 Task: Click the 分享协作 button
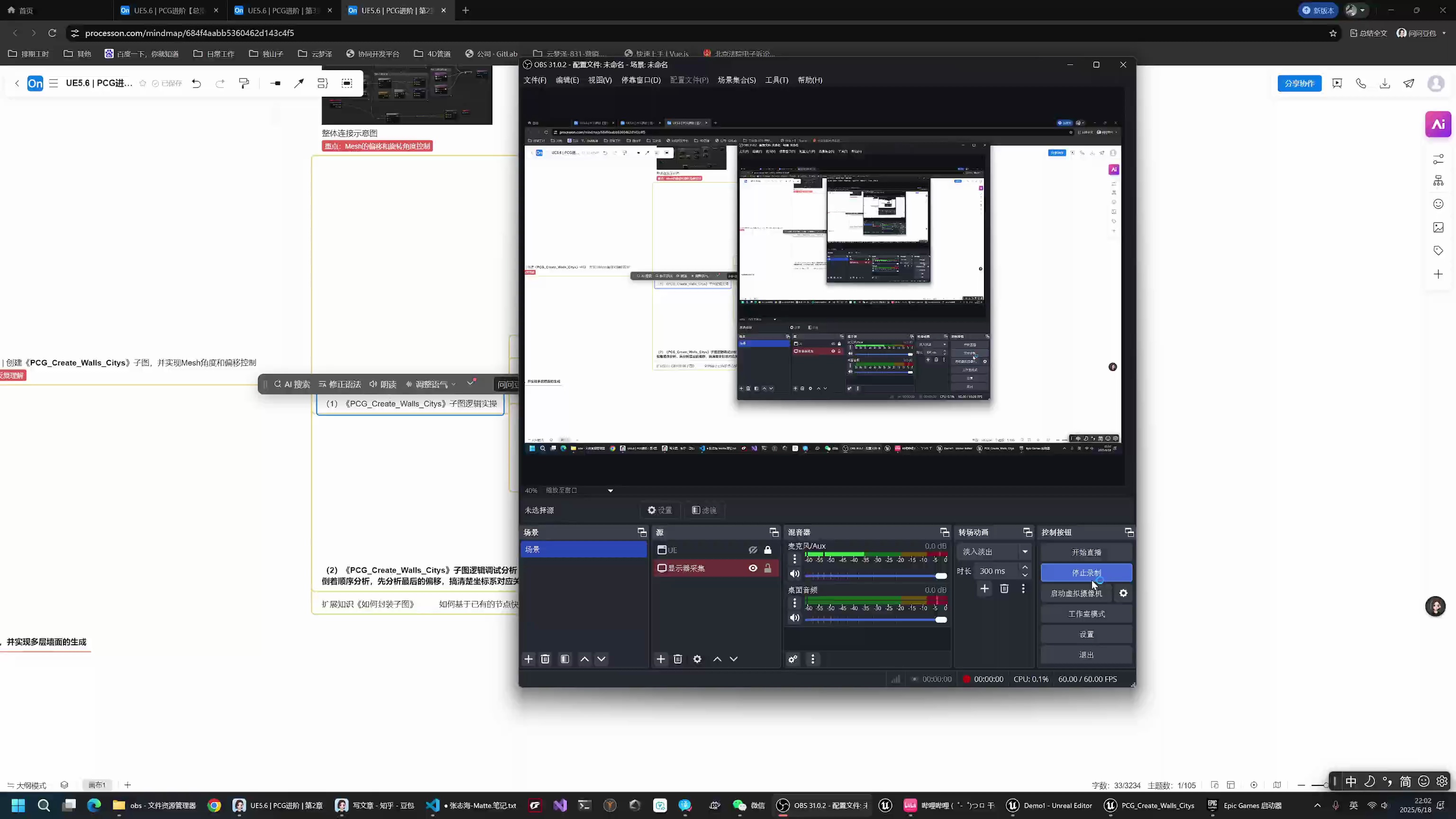(x=1299, y=83)
